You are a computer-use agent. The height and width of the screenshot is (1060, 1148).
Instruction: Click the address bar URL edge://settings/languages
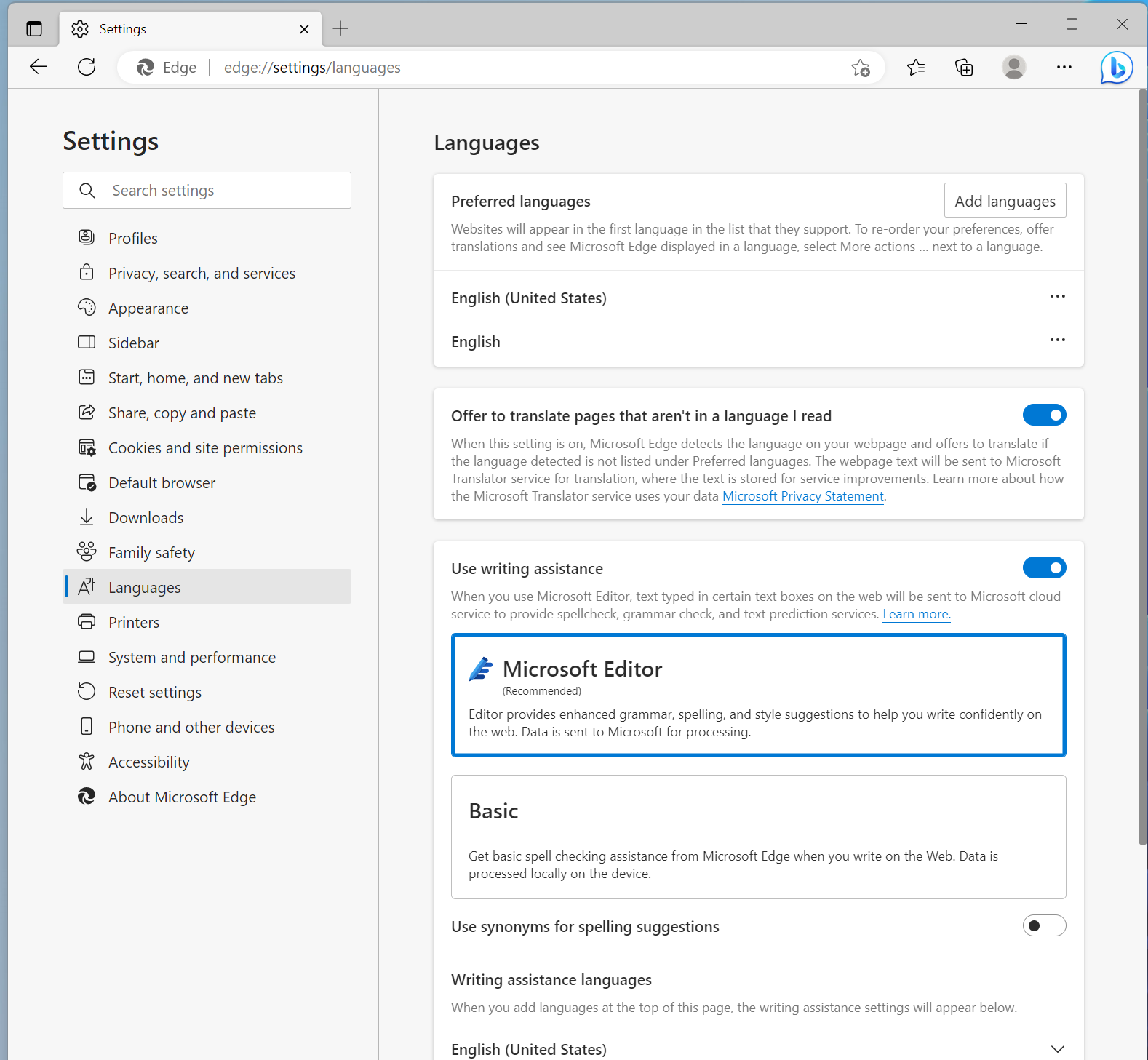point(312,68)
